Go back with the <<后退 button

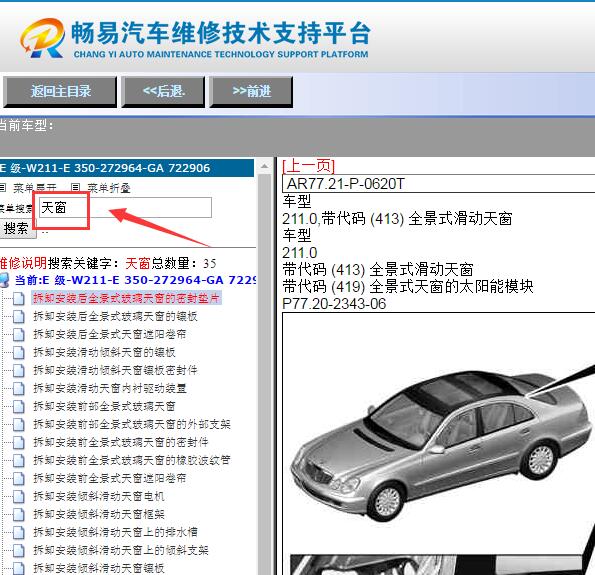click(x=163, y=91)
